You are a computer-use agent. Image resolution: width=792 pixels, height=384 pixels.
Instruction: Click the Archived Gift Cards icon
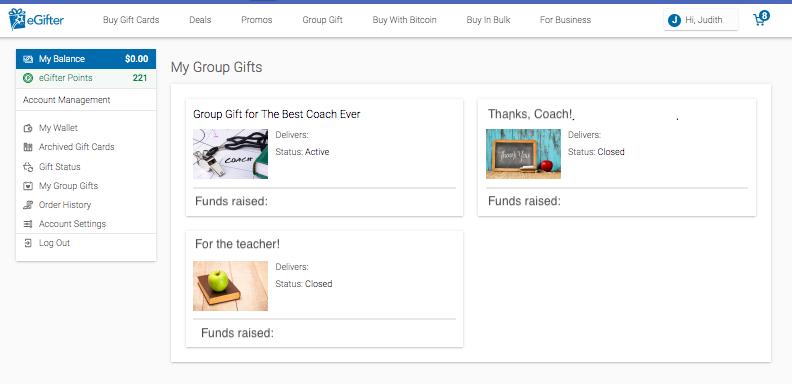(28, 147)
